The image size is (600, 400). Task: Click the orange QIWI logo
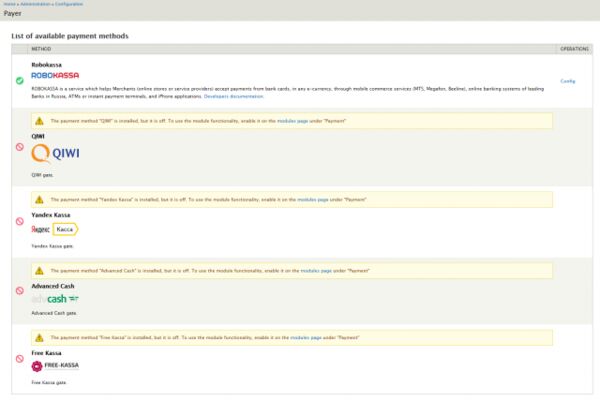pyautogui.click(x=55, y=153)
